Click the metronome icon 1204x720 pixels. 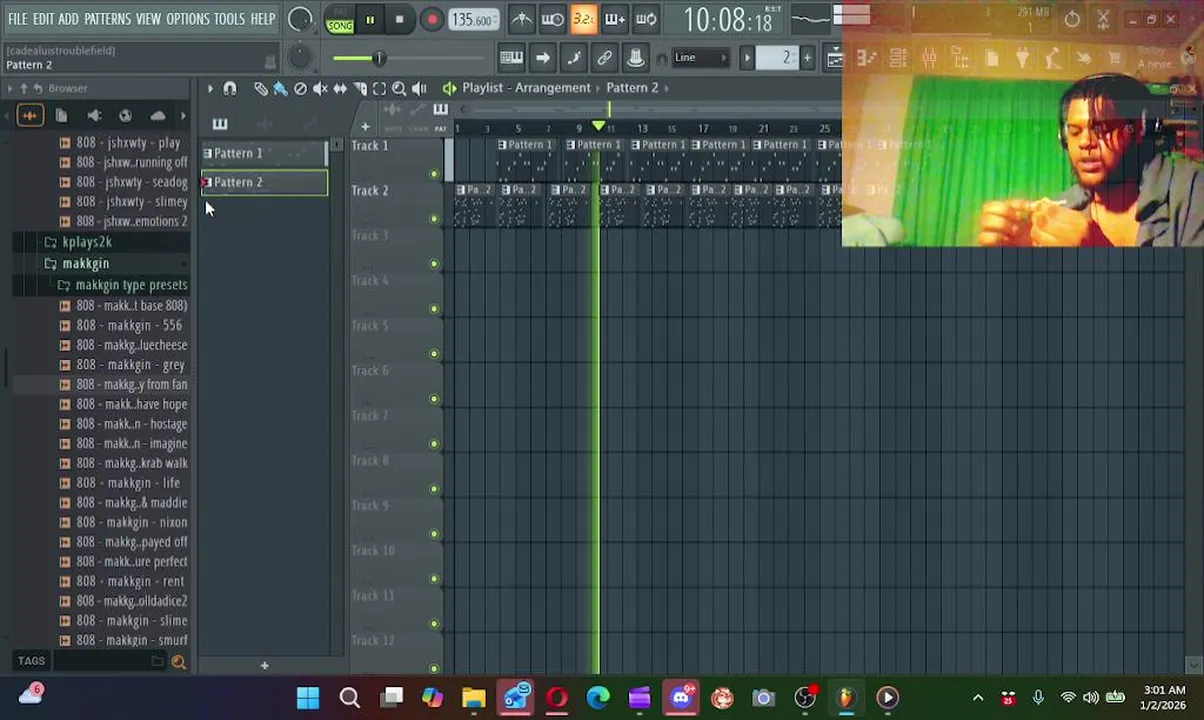click(521, 19)
